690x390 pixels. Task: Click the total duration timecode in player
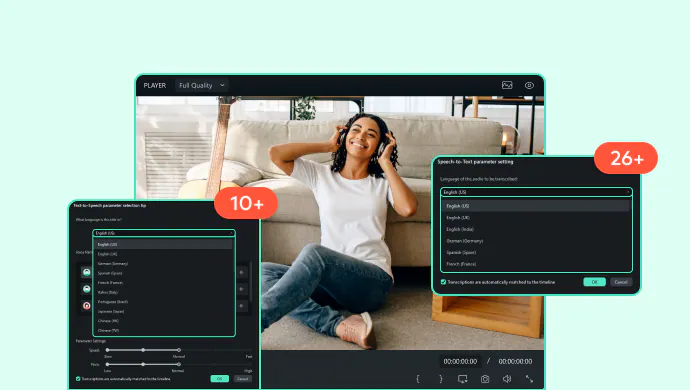[x=515, y=361]
